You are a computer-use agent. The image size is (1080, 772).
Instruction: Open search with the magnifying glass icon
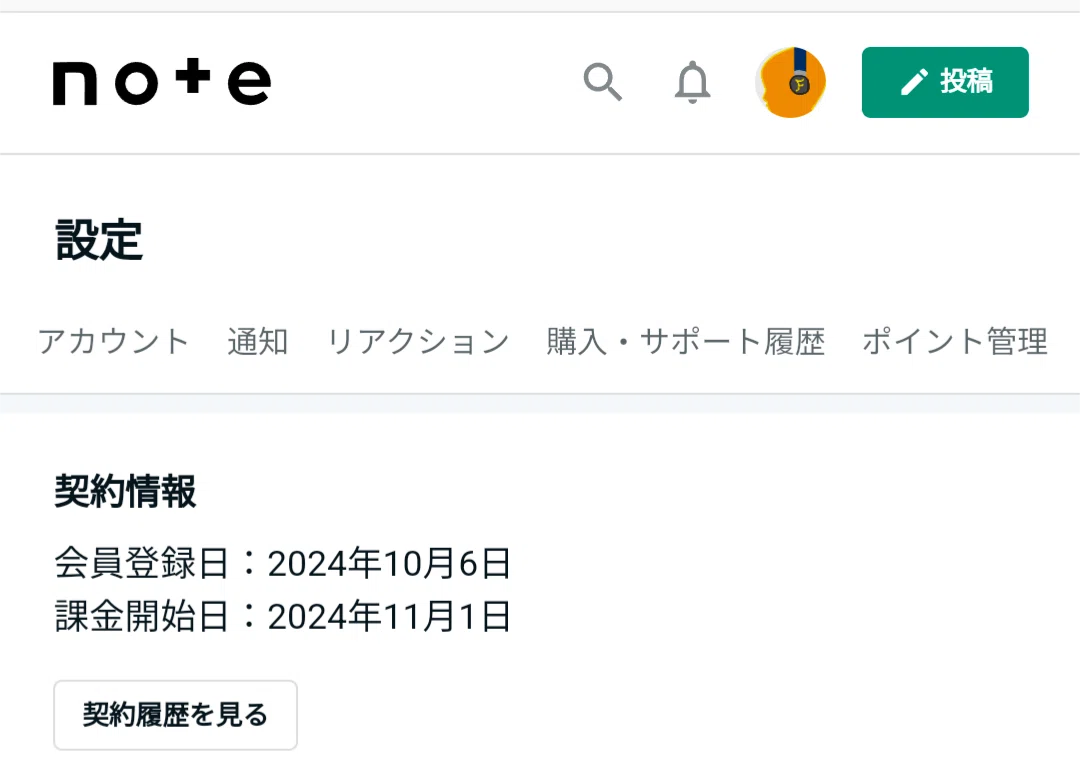[x=603, y=82]
